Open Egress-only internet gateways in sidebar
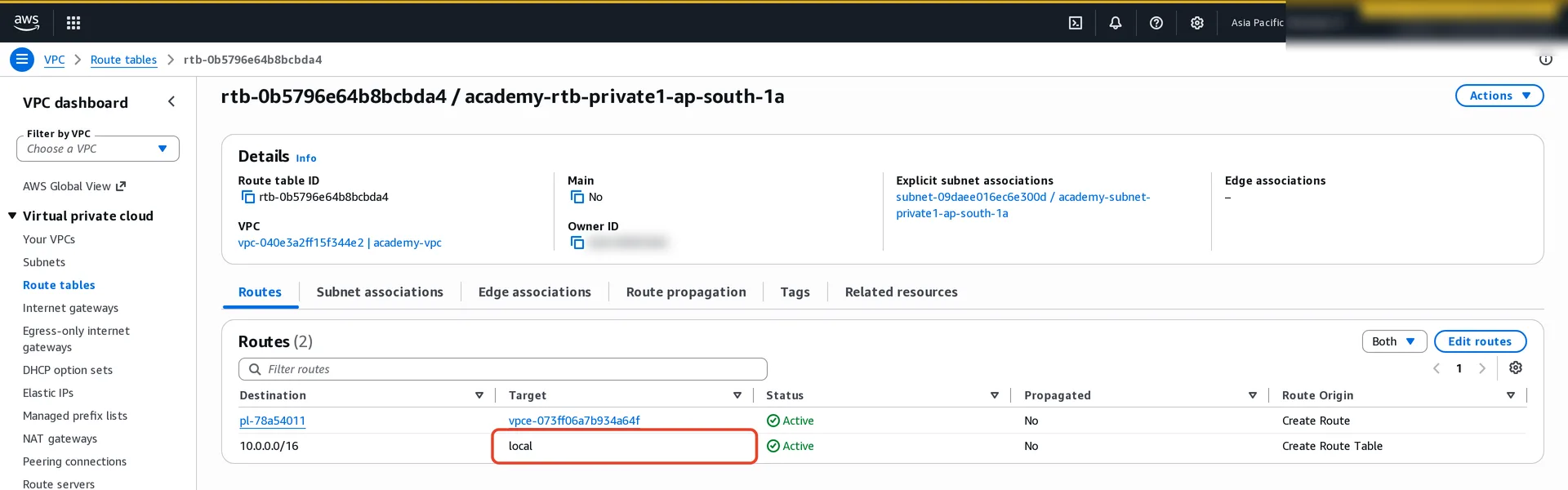The width and height of the screenshot is (1568, 490). (x=76, y=339)
